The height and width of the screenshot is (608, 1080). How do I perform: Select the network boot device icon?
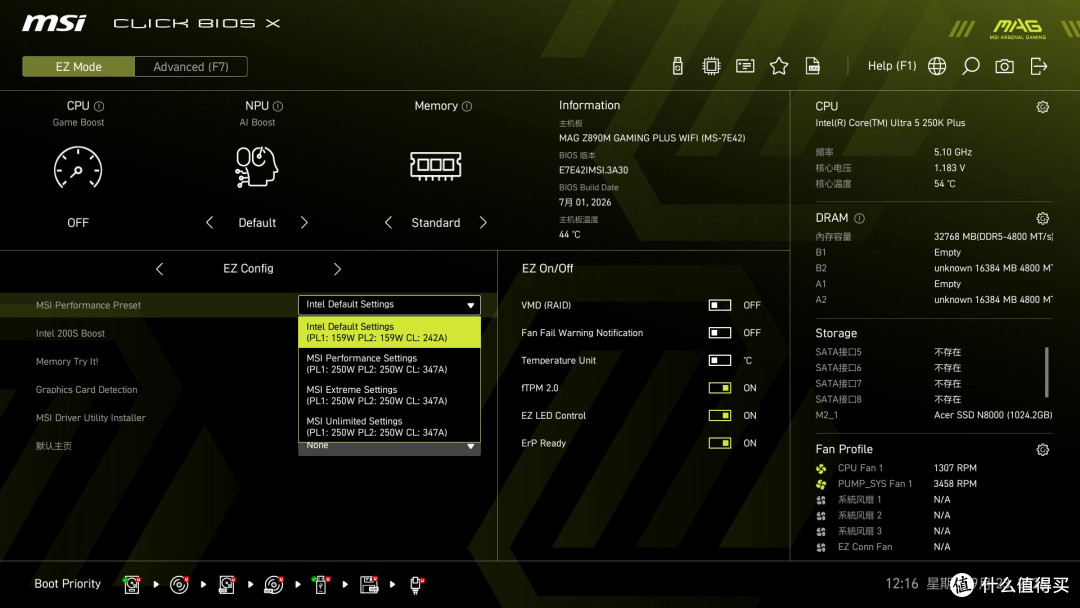pos(416,585)
